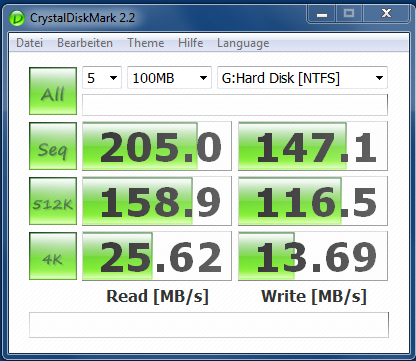
Task: Click the Read [MB/s] column label
Action: point(157,296)
